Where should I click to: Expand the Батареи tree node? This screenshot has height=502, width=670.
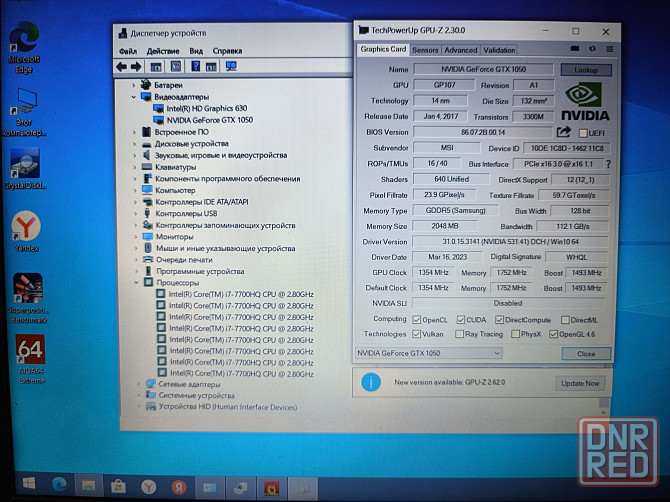tap(135, 85)
